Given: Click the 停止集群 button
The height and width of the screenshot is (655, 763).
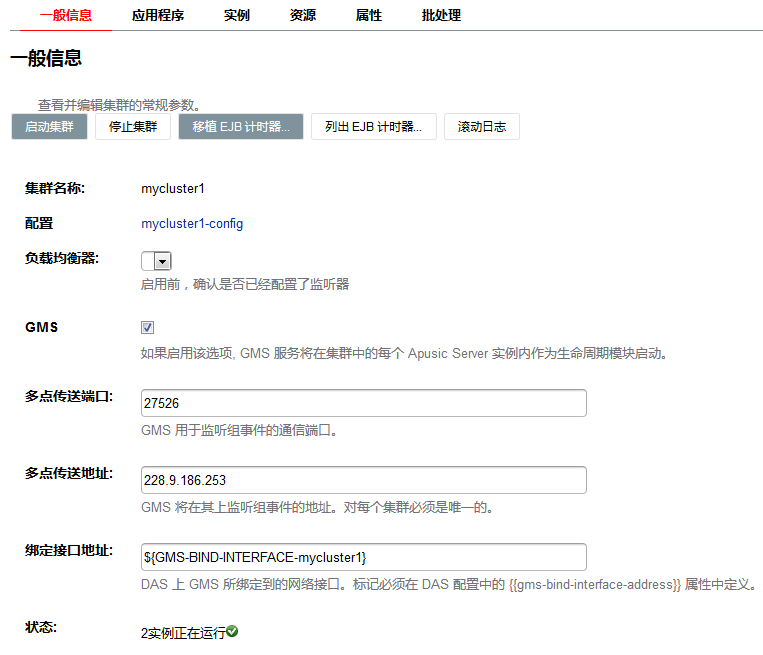Looking at the screenshot, I should 133,127.
